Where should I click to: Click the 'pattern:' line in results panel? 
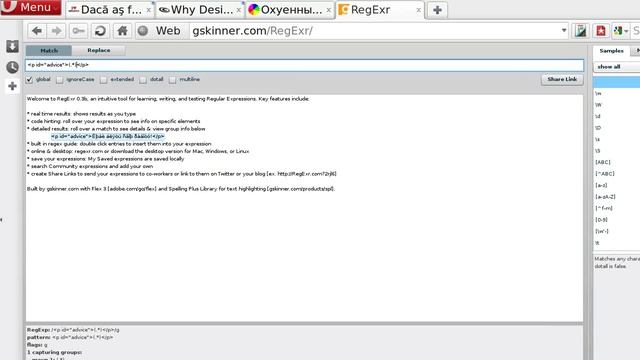point(70,337)
